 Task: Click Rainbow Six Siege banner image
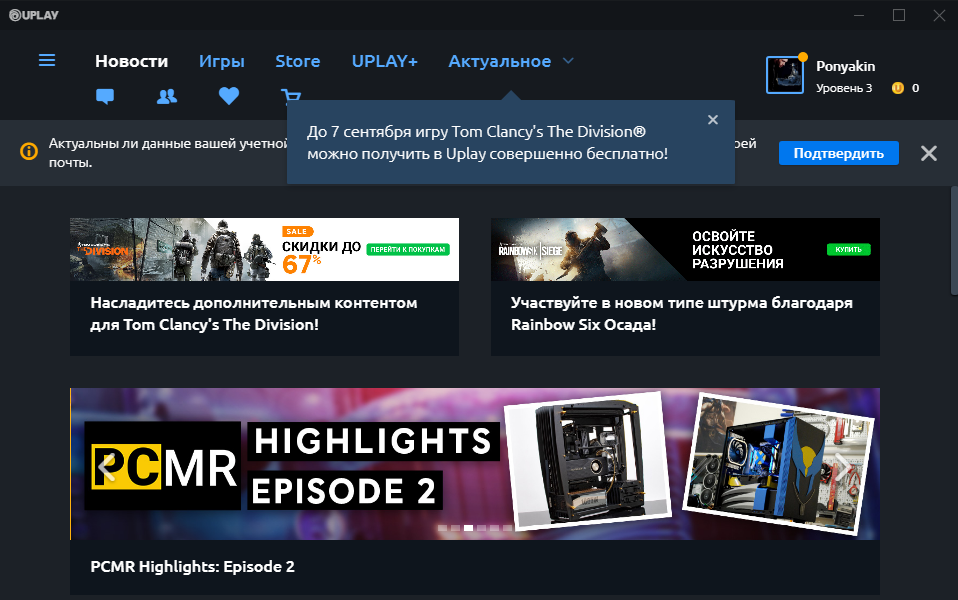click(686, 249)
